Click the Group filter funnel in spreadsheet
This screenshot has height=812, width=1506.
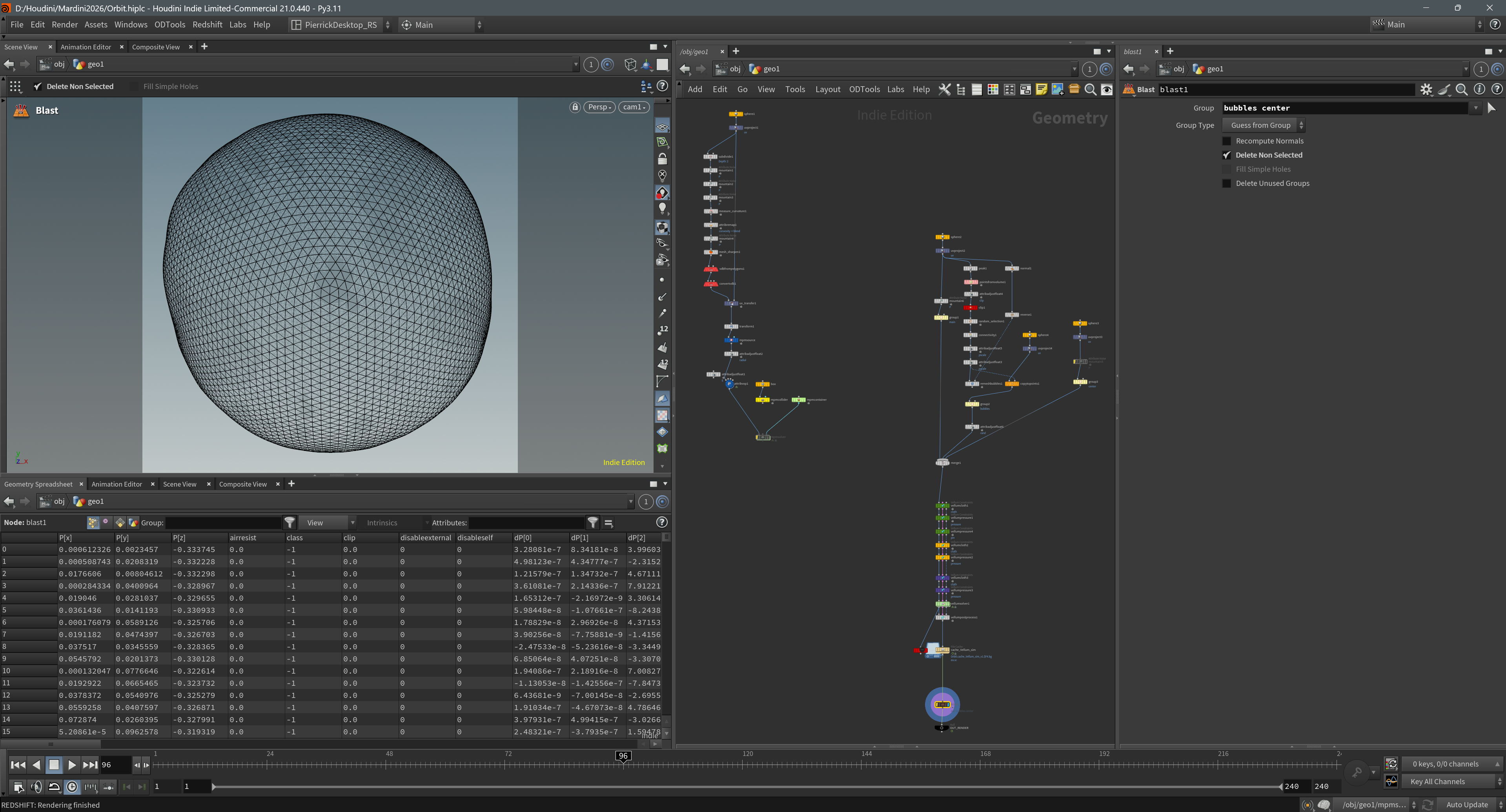(290, 522)
